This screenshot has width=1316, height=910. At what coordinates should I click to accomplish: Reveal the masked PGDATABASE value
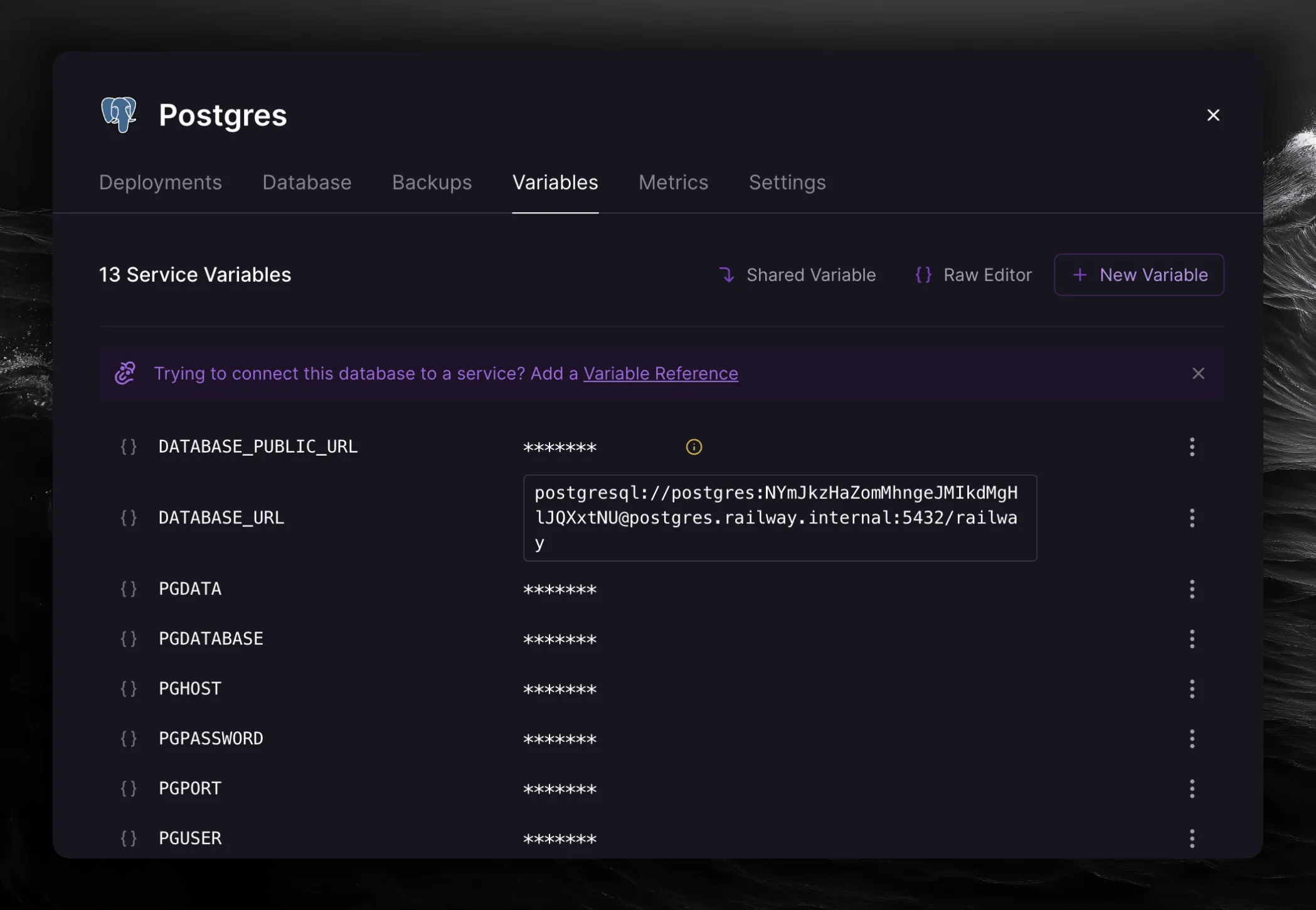point(560,640)
